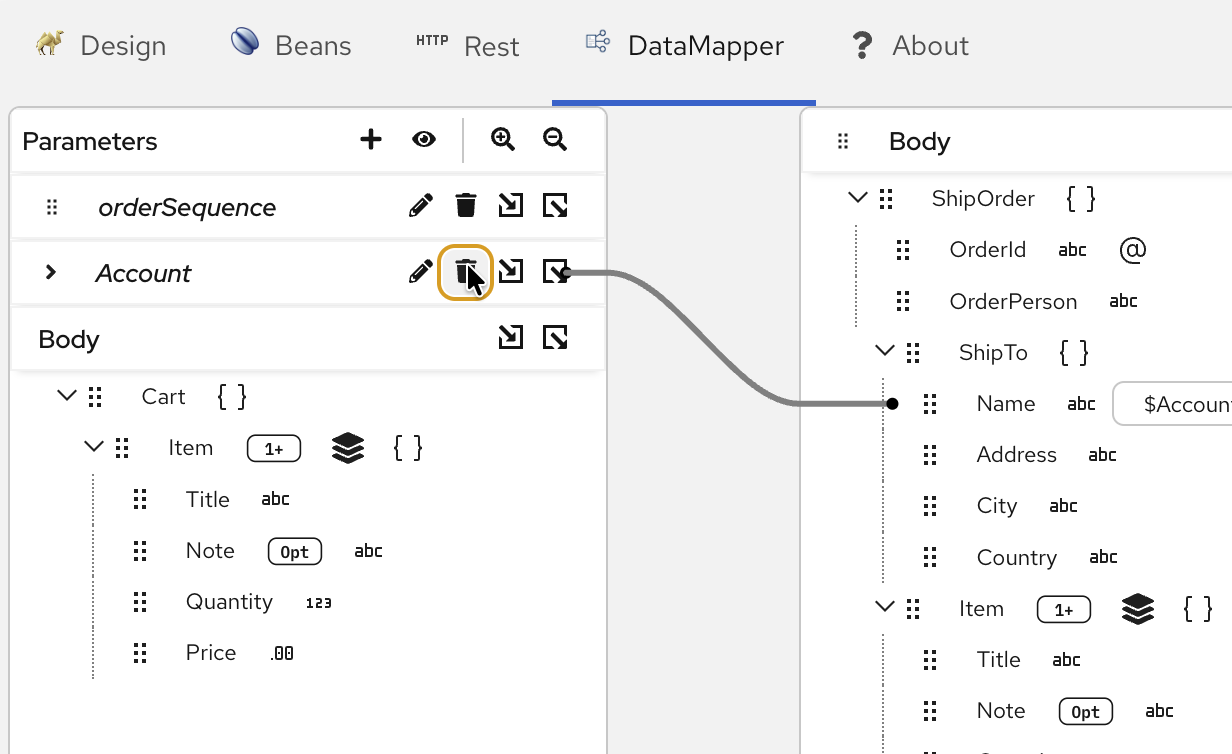Viewport: 1232px width, 754px height.
Task: Select the @ attribute icon next to OrderId
Action: pos(1132,250)
